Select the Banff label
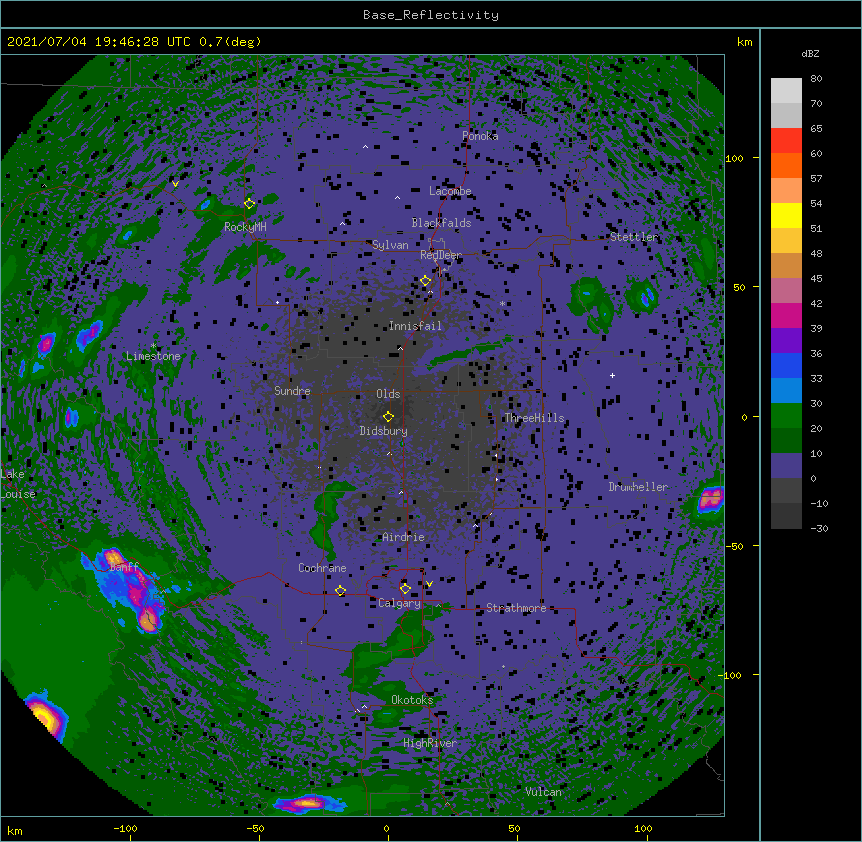Image resolution: width=862 pixels, height=842 pixels. [124, 567]
